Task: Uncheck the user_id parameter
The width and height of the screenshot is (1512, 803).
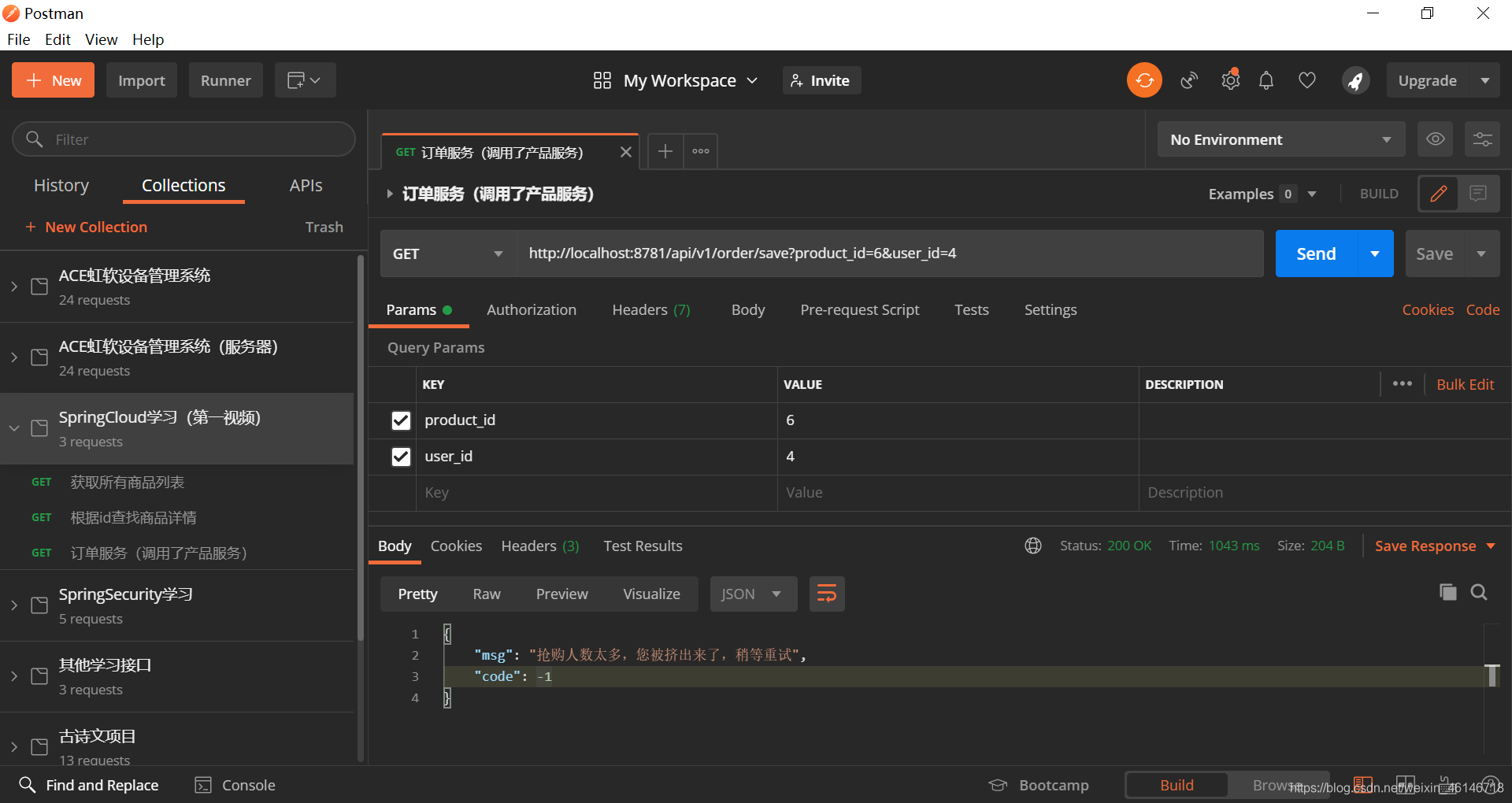Action: (401, 457)
